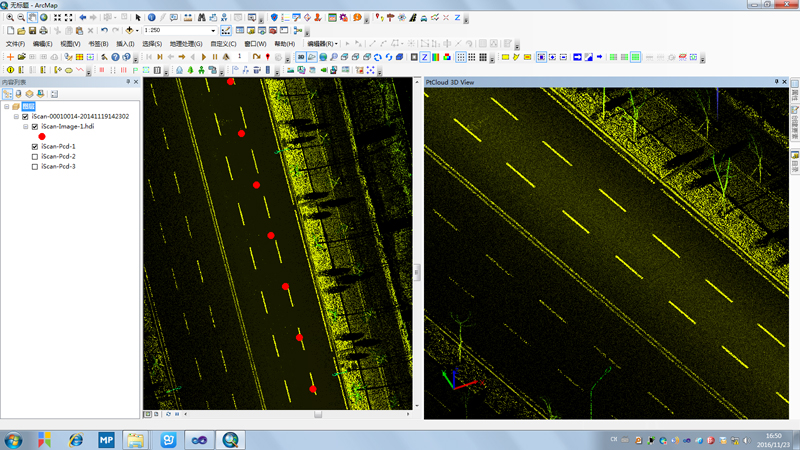Open Internet Explorer from the taskbar
This screenshot has width=800, height=450.
(x=75, y=440)
